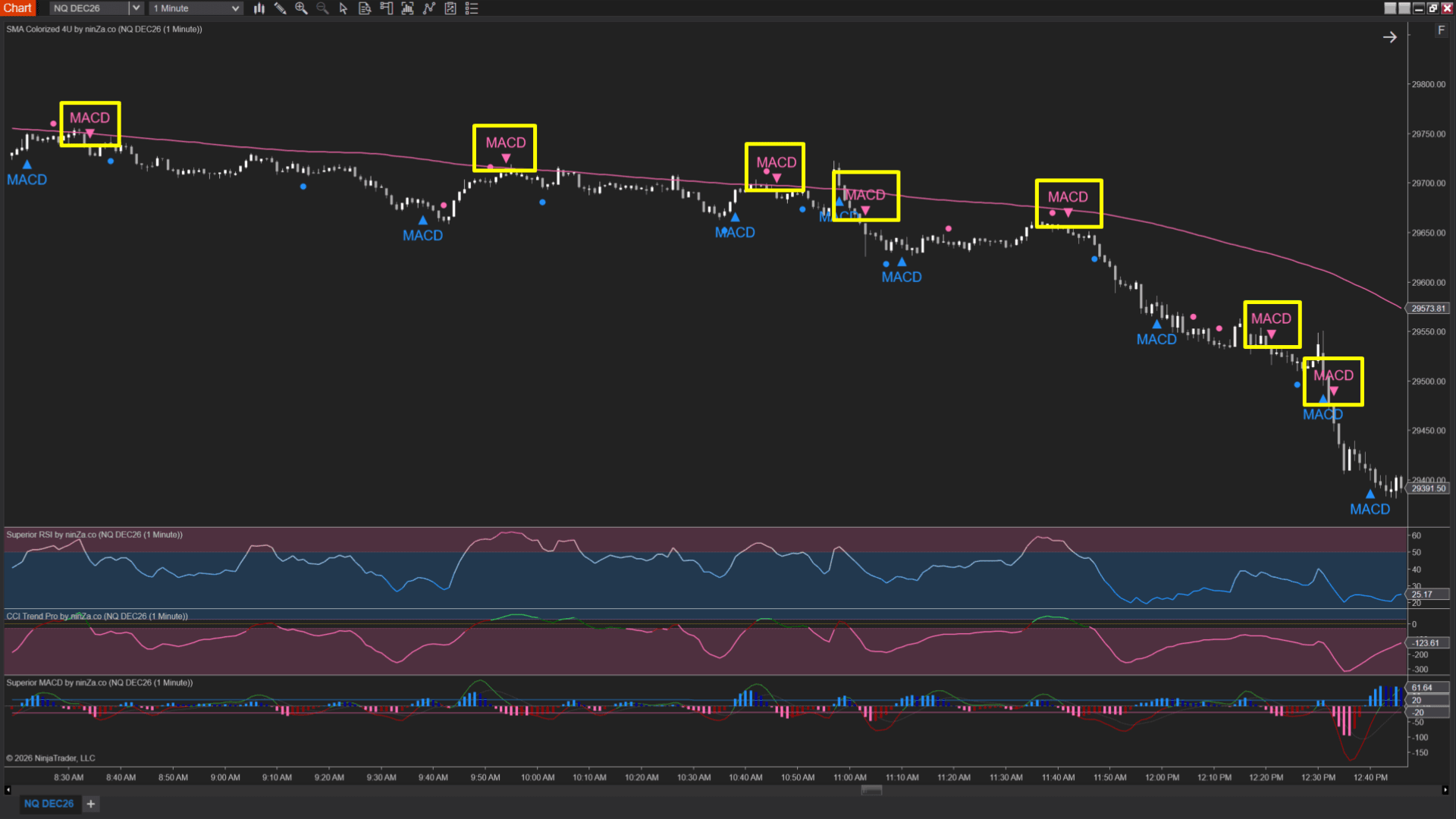Click the 29391.50 last price marker
This screenshot has height=819, width=1456.
pyautogui.click(x=1428, y=489)
